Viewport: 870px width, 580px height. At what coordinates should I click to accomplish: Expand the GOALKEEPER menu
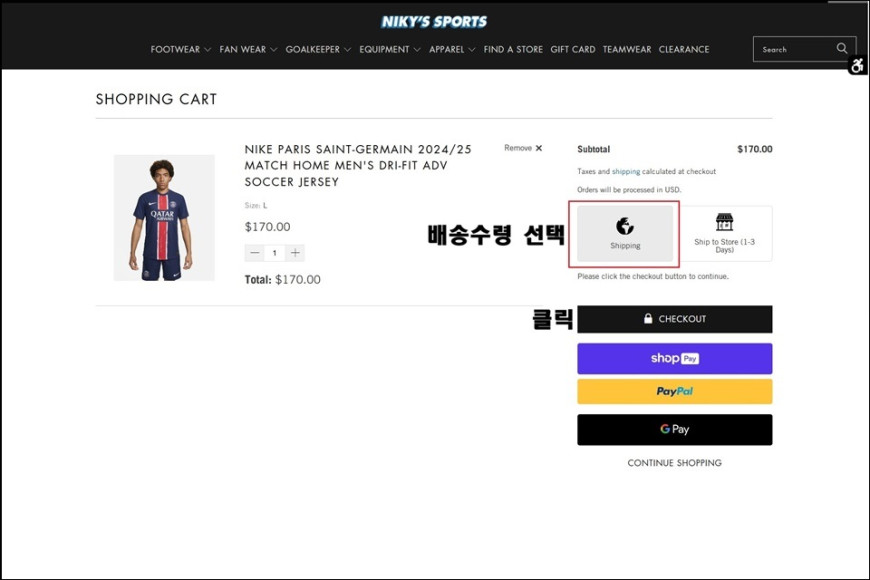pos(318,49)
